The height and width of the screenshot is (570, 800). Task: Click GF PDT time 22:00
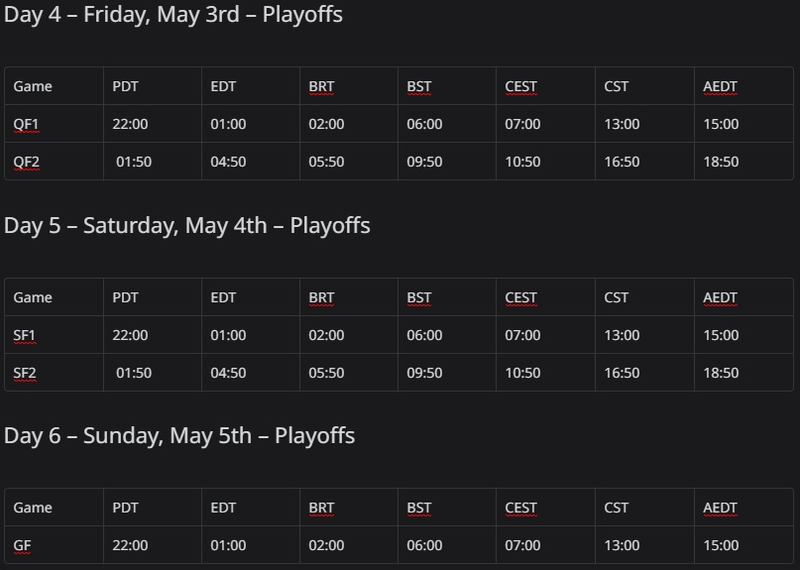(130, 546)
